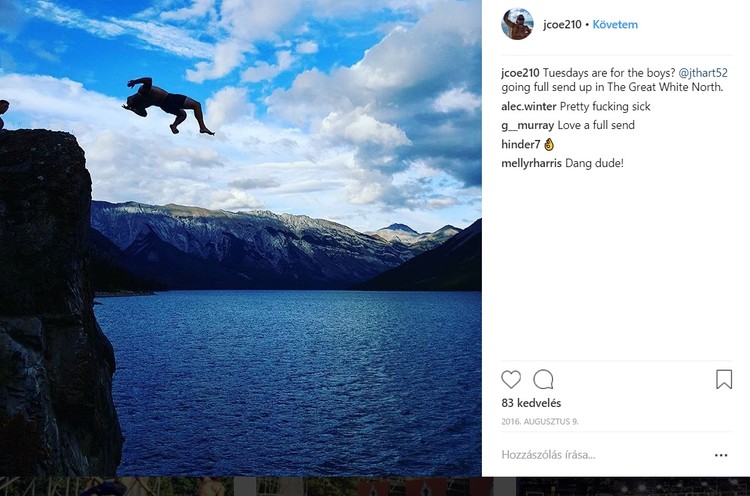750x496 pixels.
Task: Open the @jthart52 mention link
Action: (x=704, y=73)
